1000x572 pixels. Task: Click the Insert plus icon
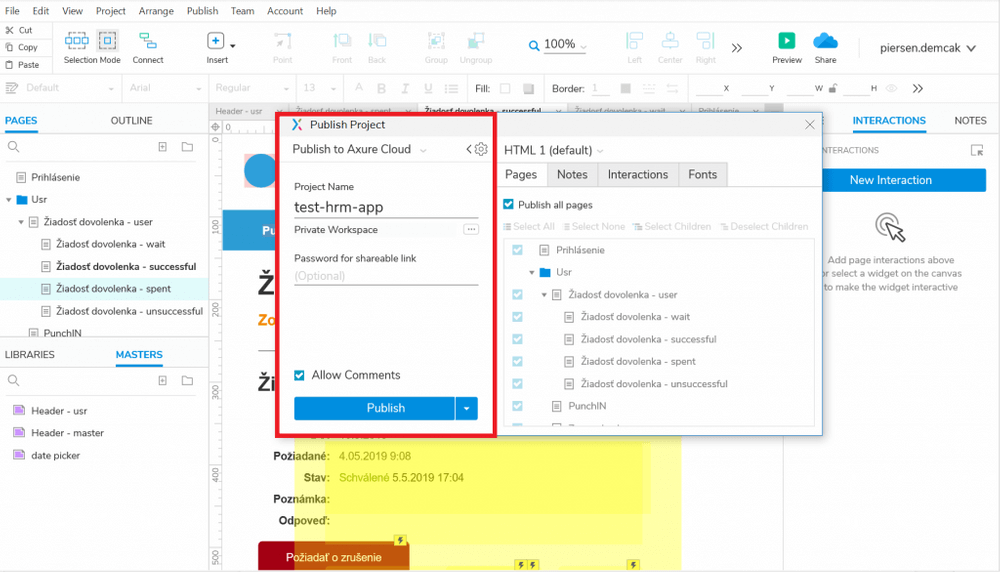tap(216, 41)
